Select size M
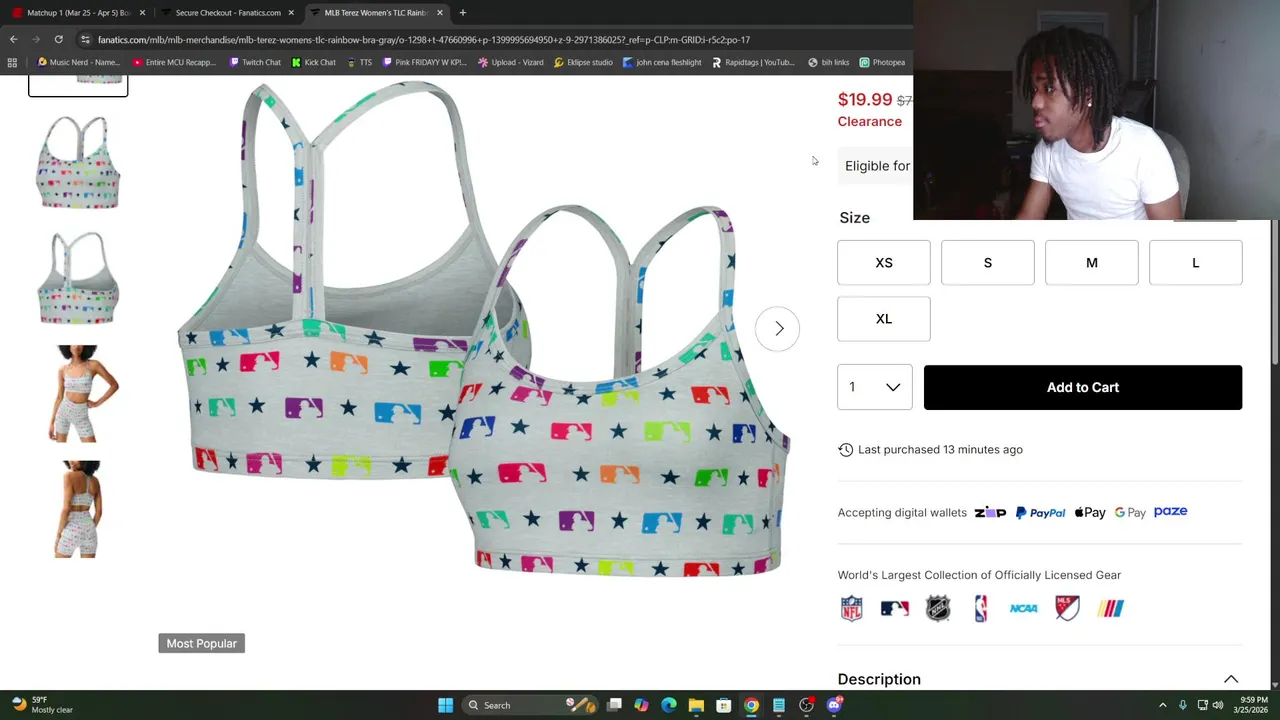This screenshot has width=1280, height=720. pos(1092,263)
